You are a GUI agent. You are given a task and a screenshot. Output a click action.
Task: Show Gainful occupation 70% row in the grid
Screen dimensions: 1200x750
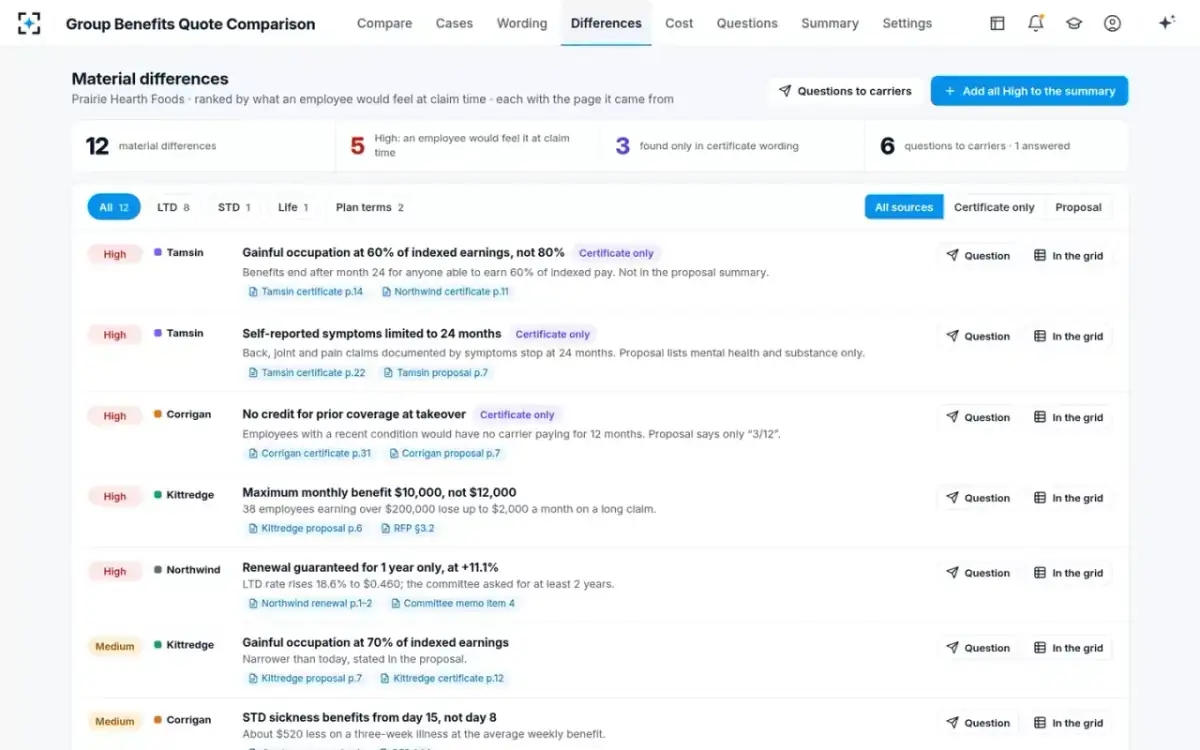tap(1068, 648)
